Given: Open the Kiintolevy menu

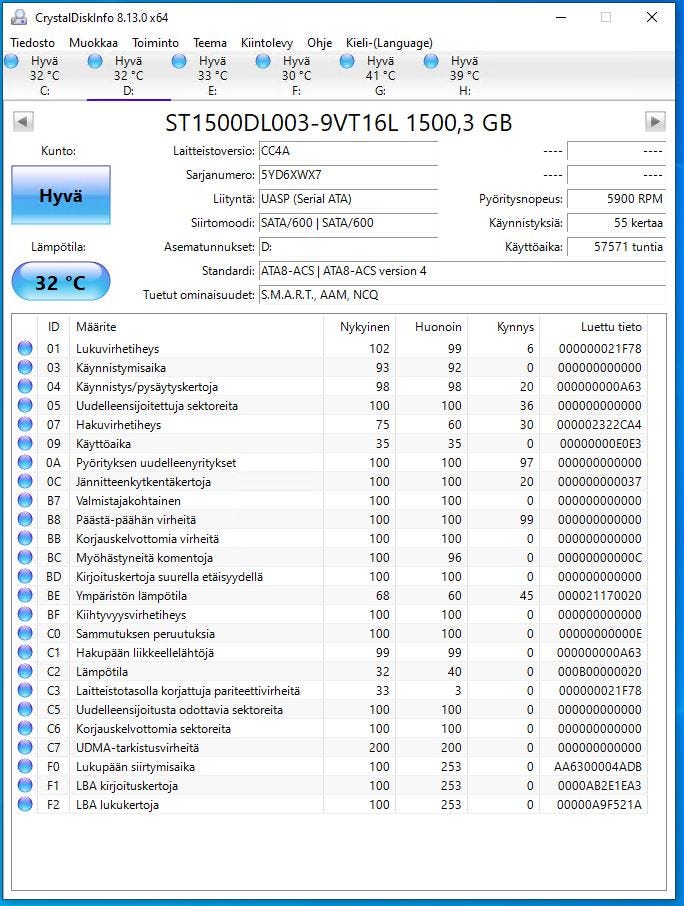Looking at the screenshot, I should tap(266, 43).
